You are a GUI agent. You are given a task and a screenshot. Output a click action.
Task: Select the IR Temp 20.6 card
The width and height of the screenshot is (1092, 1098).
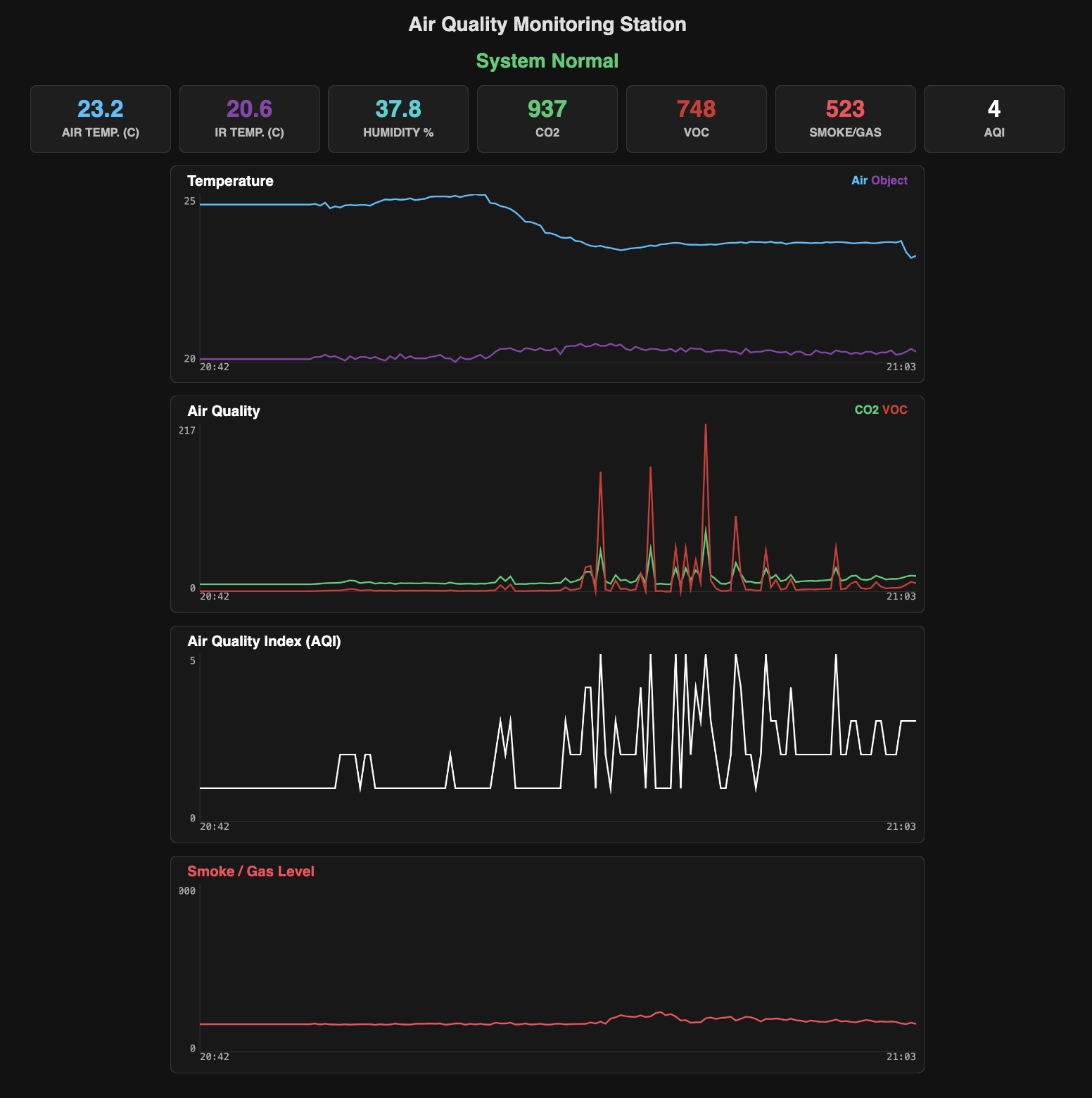point(249,119)
